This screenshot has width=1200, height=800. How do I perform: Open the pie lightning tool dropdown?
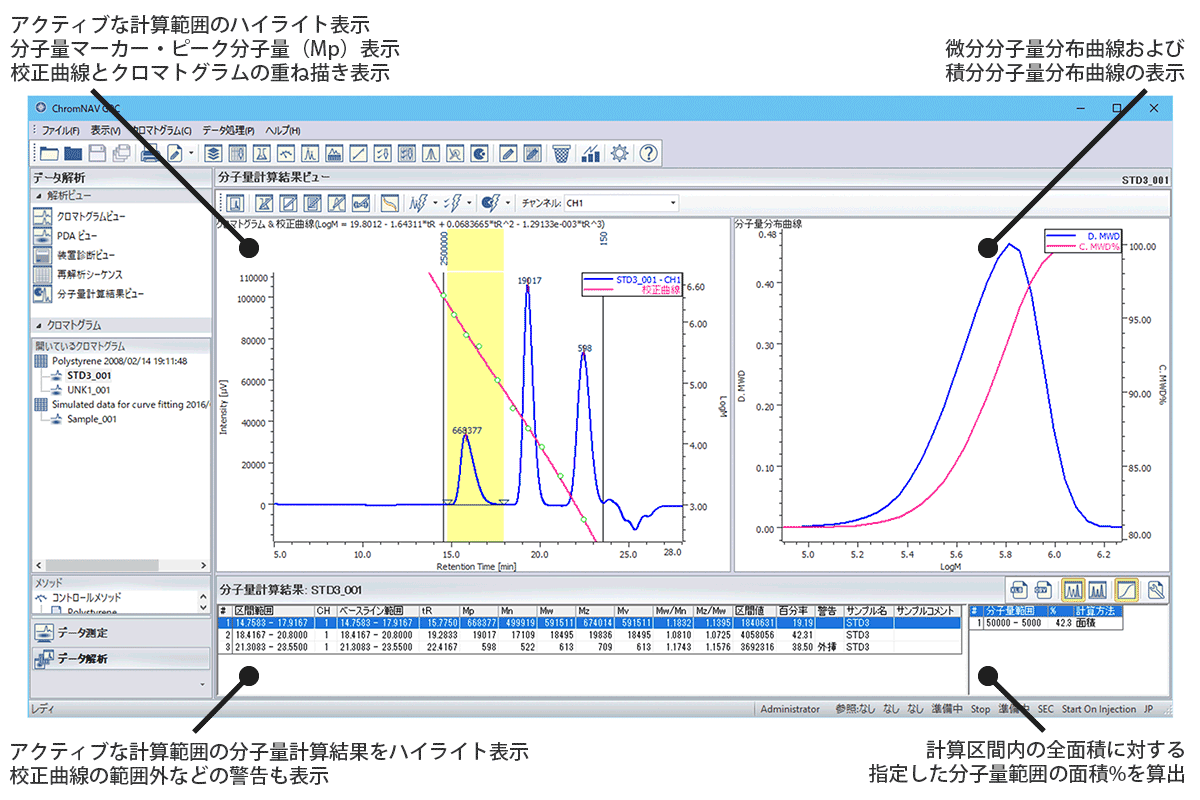pos(508,203)
